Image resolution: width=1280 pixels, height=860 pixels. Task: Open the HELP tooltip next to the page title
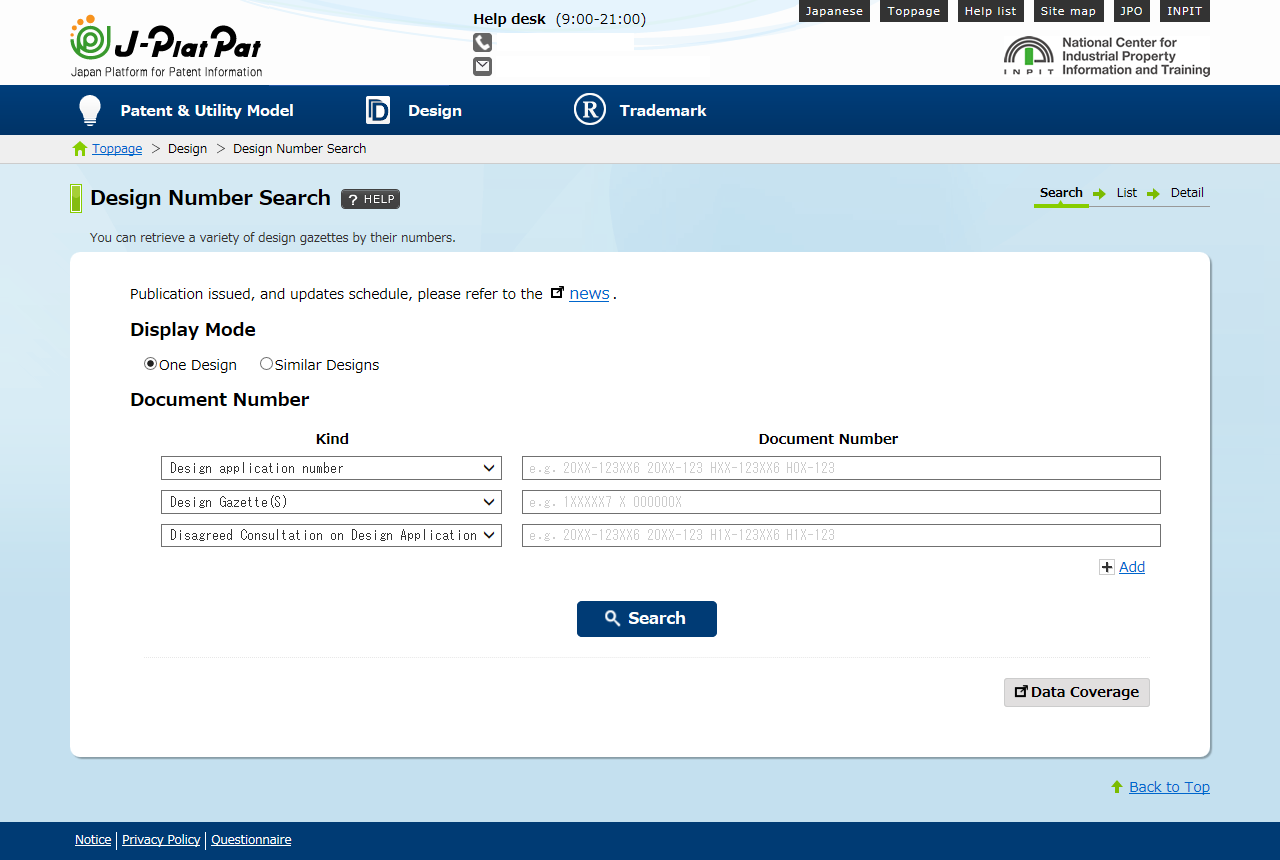point(370,199)
